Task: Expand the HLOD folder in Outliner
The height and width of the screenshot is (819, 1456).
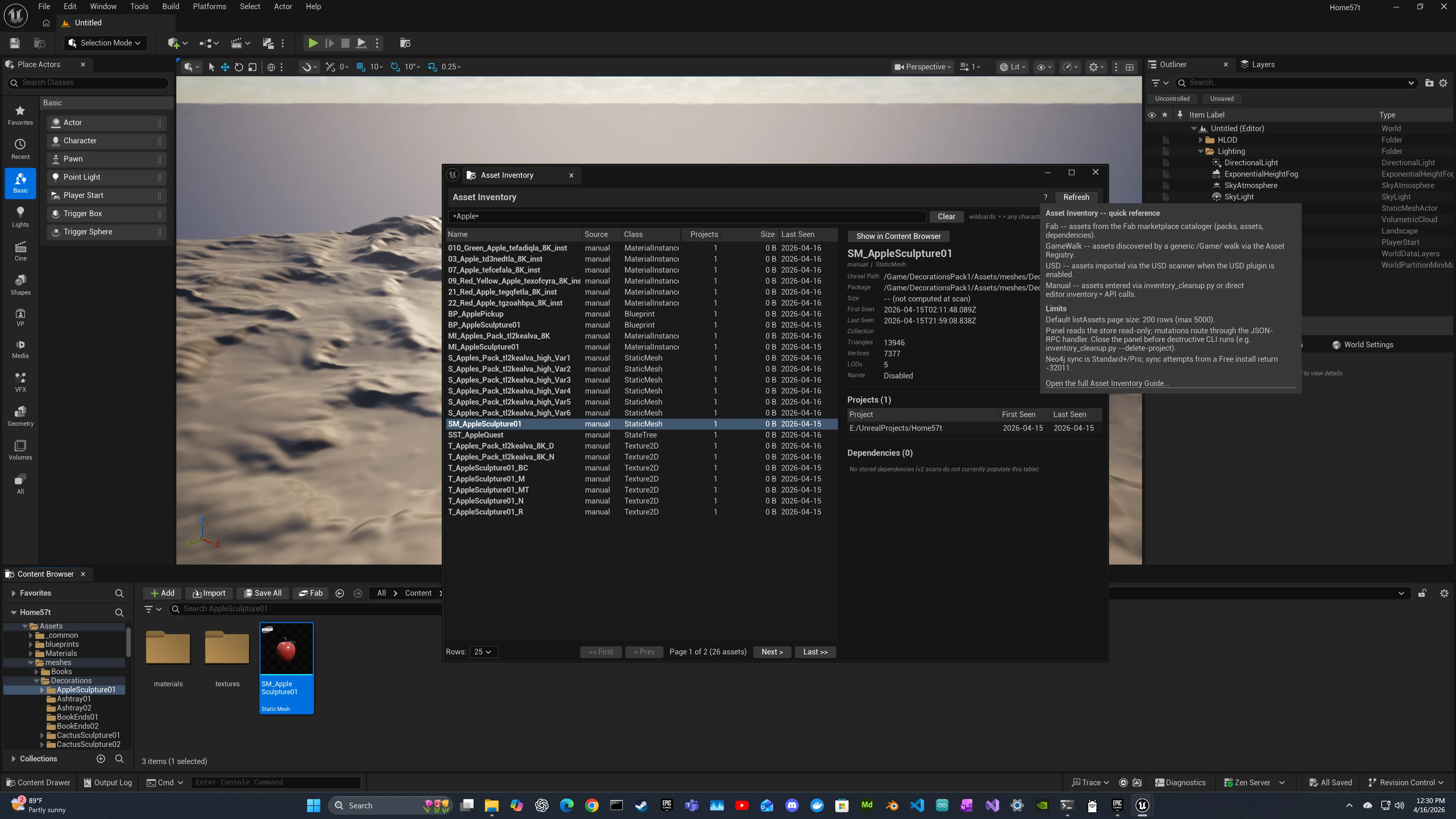Action: coord(1200,140)
